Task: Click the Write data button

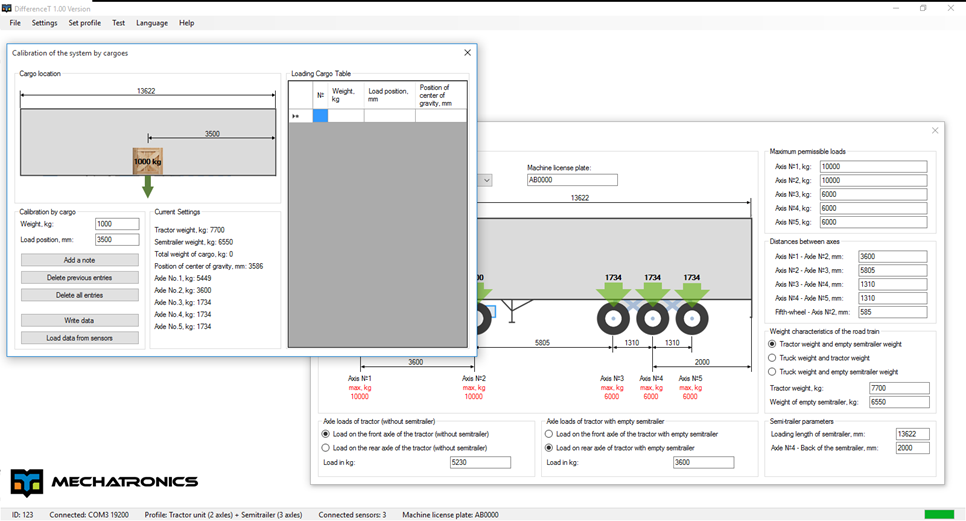Action: point(79,321)
